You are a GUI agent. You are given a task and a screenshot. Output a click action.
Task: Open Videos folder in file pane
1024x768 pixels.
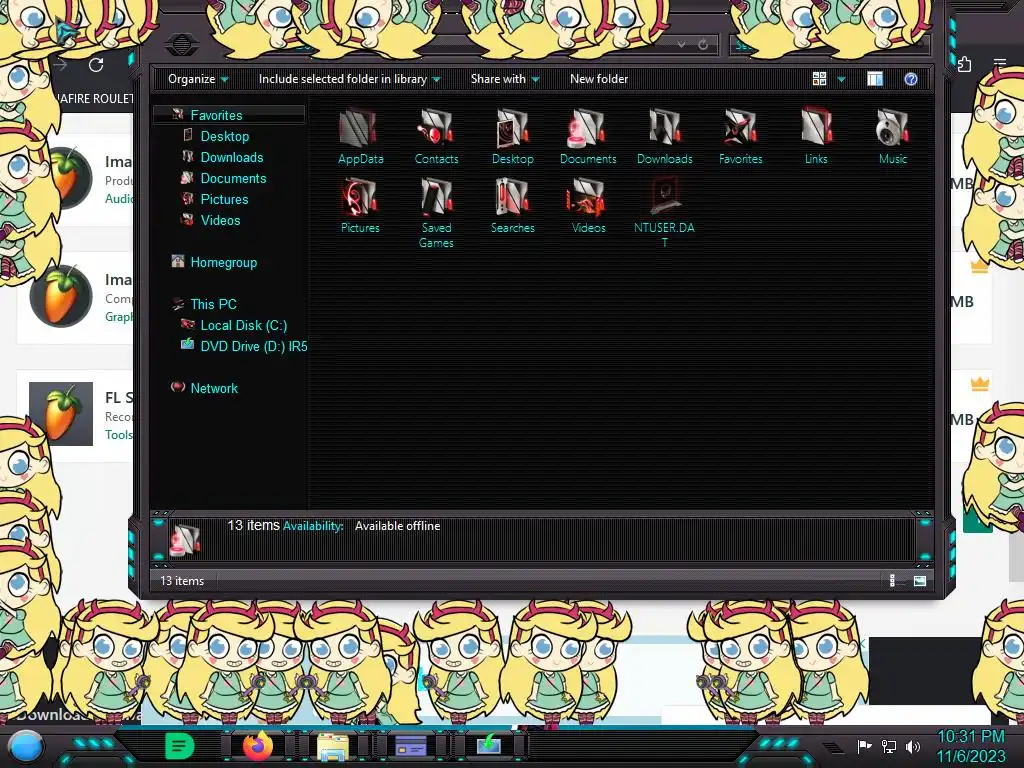(x=588, y=205)
